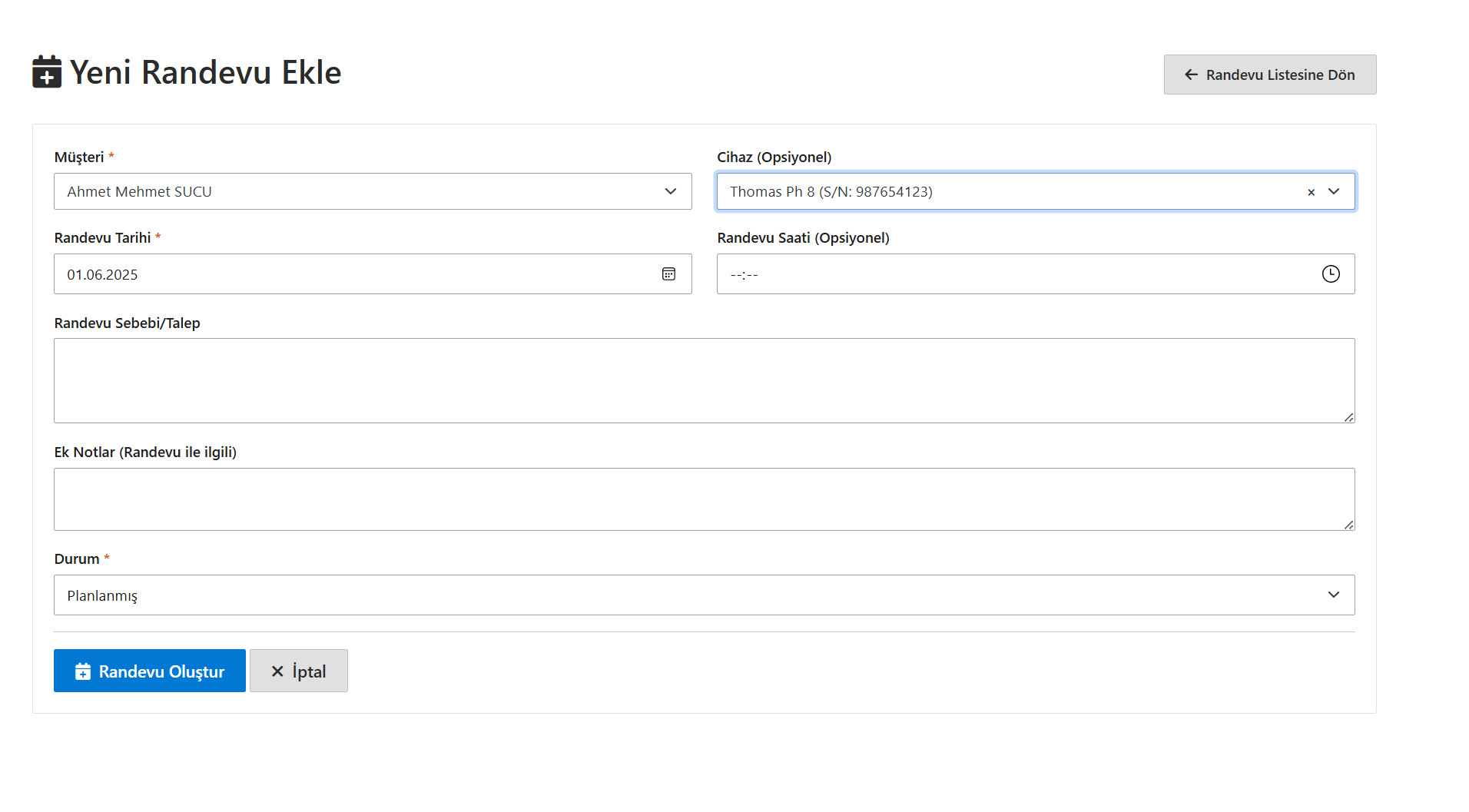Open the calendar picker icon in Randevu Tarihi

(x=668, y=274)
